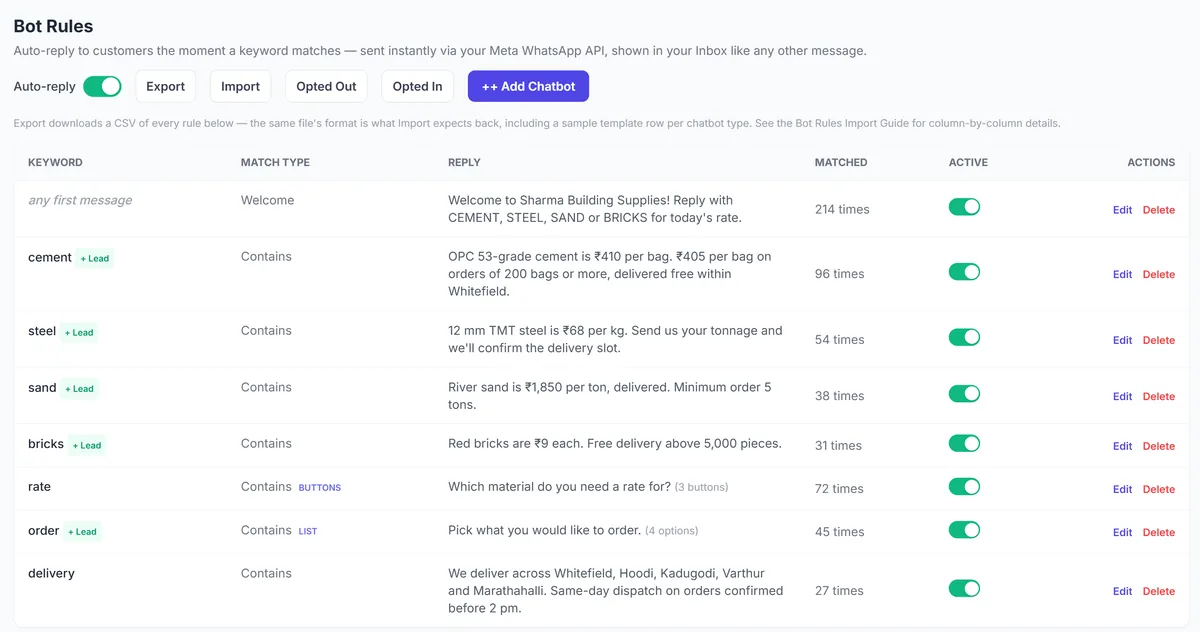Image resolution: width=1200 pixels, height=632 pixels.
Task: Turn off the cement rule toggle
Action: pyautogui.click(x=964, y=272)
